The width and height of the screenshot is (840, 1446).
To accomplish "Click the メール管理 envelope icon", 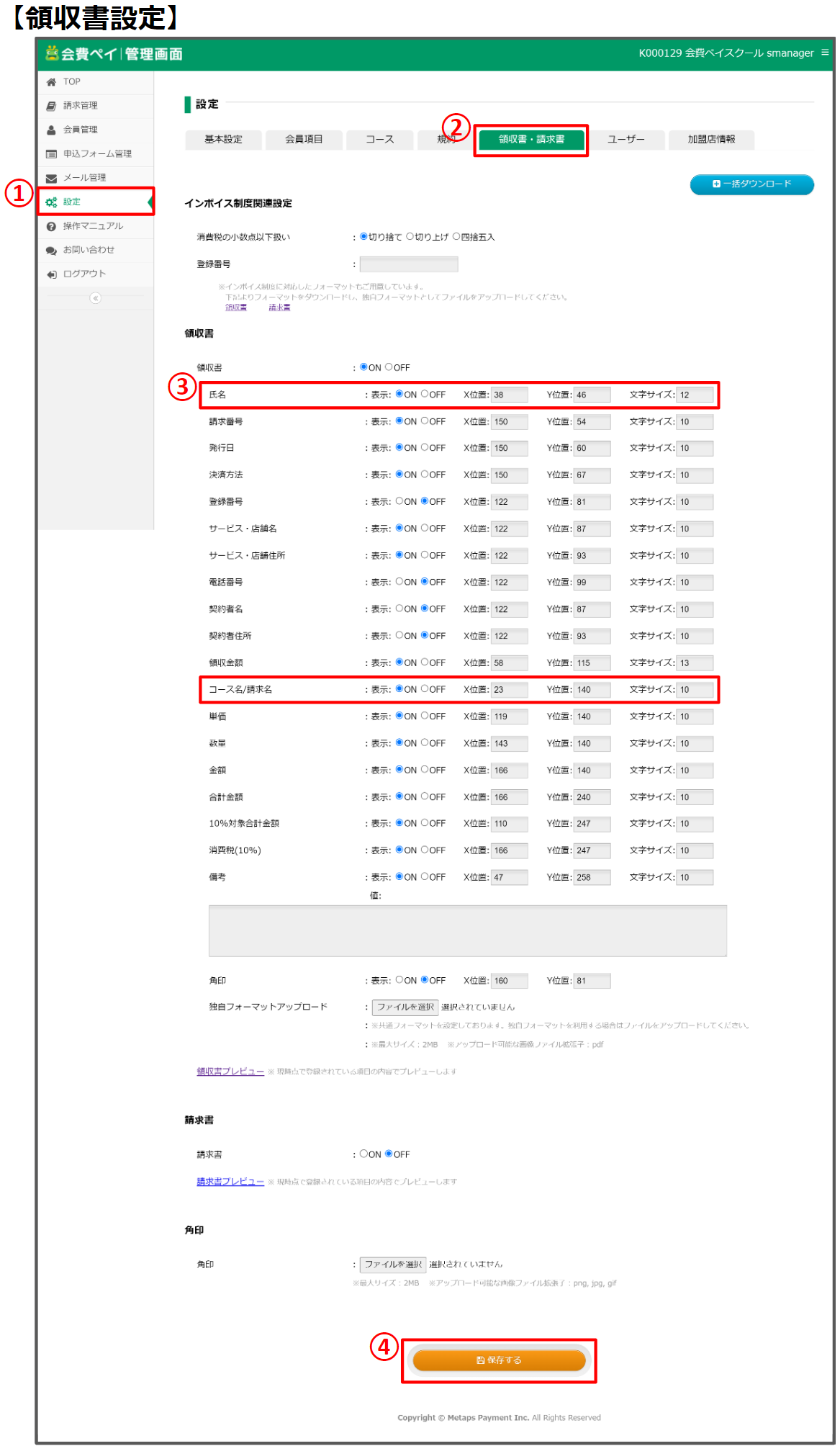I will point(51,178).
